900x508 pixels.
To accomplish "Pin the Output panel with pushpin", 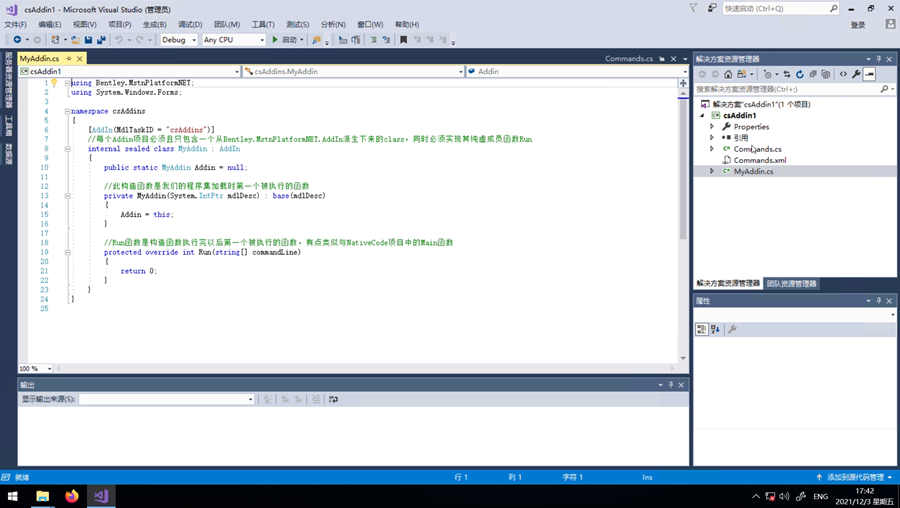I will (x=670, y=385).
